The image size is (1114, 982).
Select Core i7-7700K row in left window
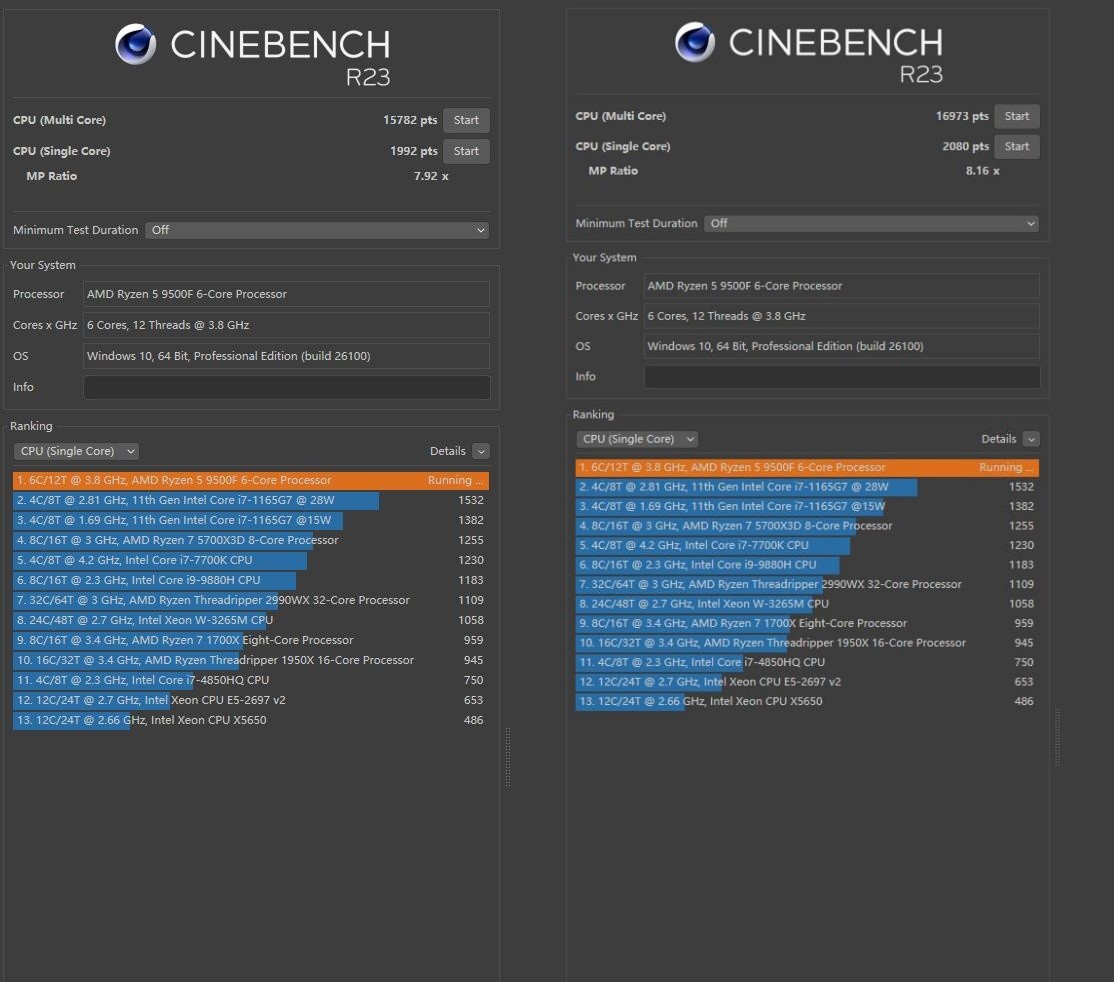(x=251, y=560)
